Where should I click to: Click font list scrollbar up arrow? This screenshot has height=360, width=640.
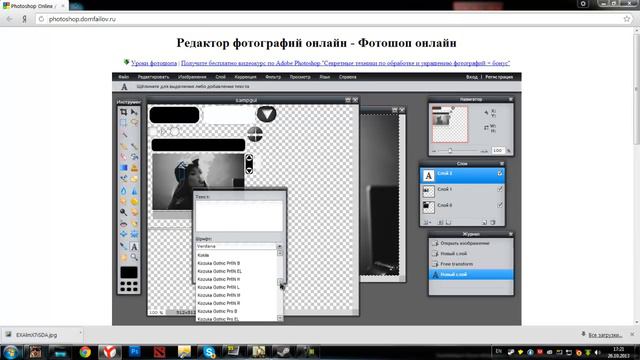pos(280,253)
